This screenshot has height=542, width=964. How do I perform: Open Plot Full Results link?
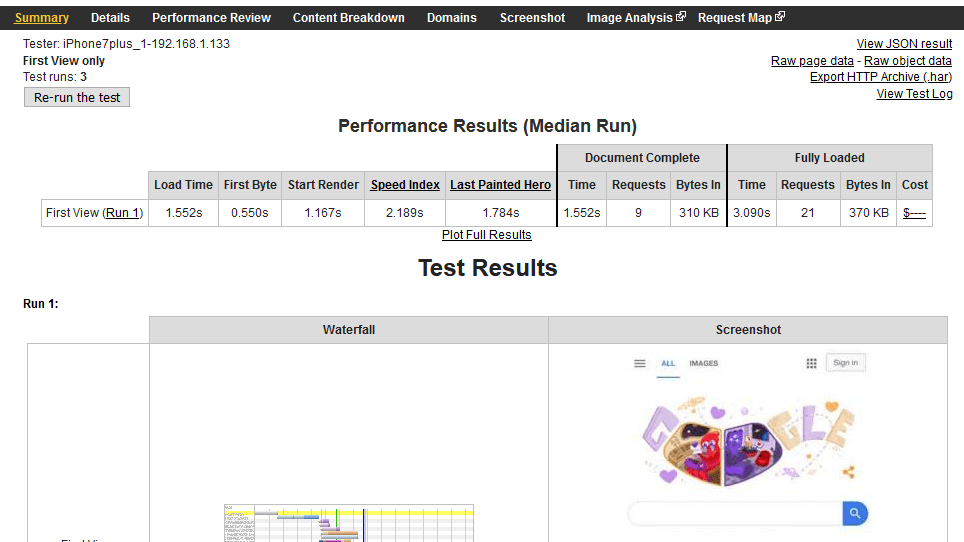click(x=486, y=235)
